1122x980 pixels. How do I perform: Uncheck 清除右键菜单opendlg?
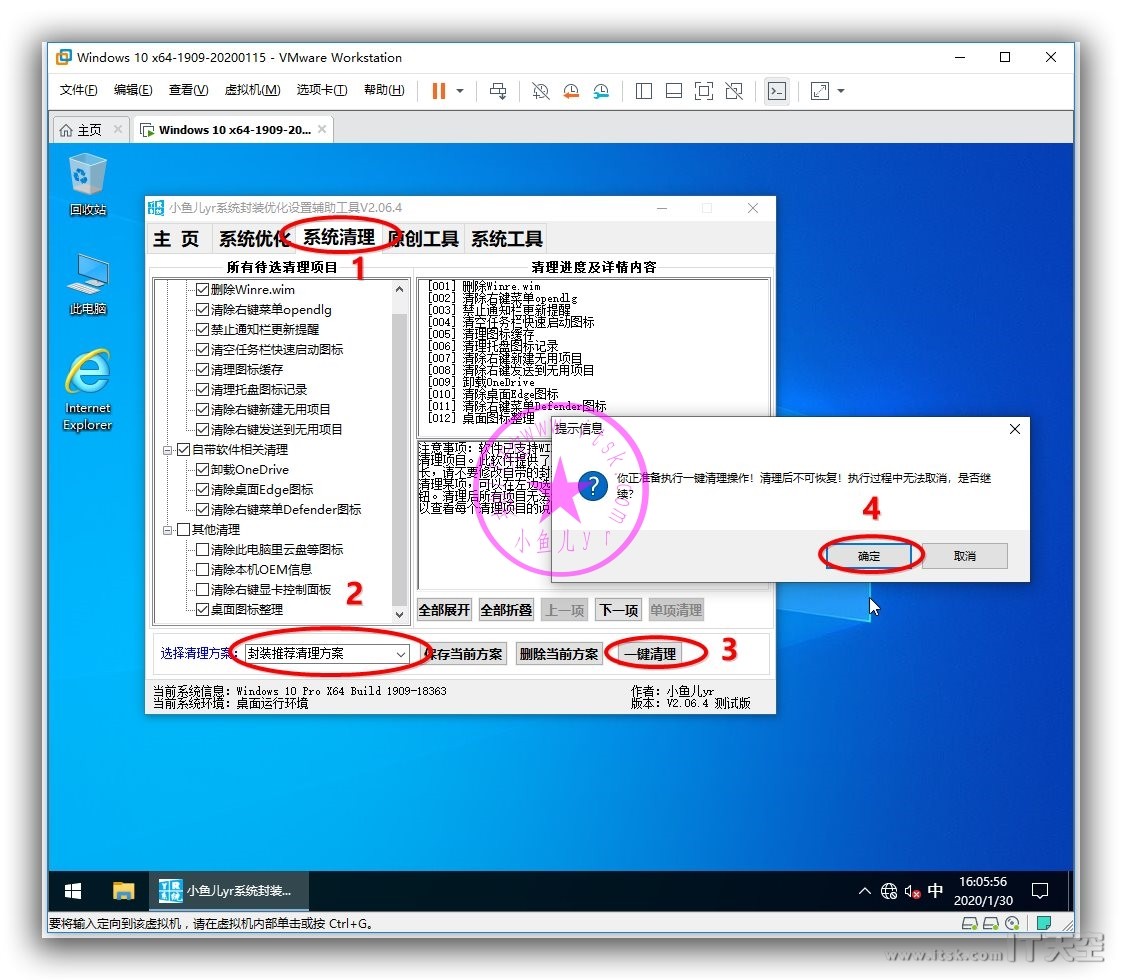pyautogui.click(x=203, y=310)
